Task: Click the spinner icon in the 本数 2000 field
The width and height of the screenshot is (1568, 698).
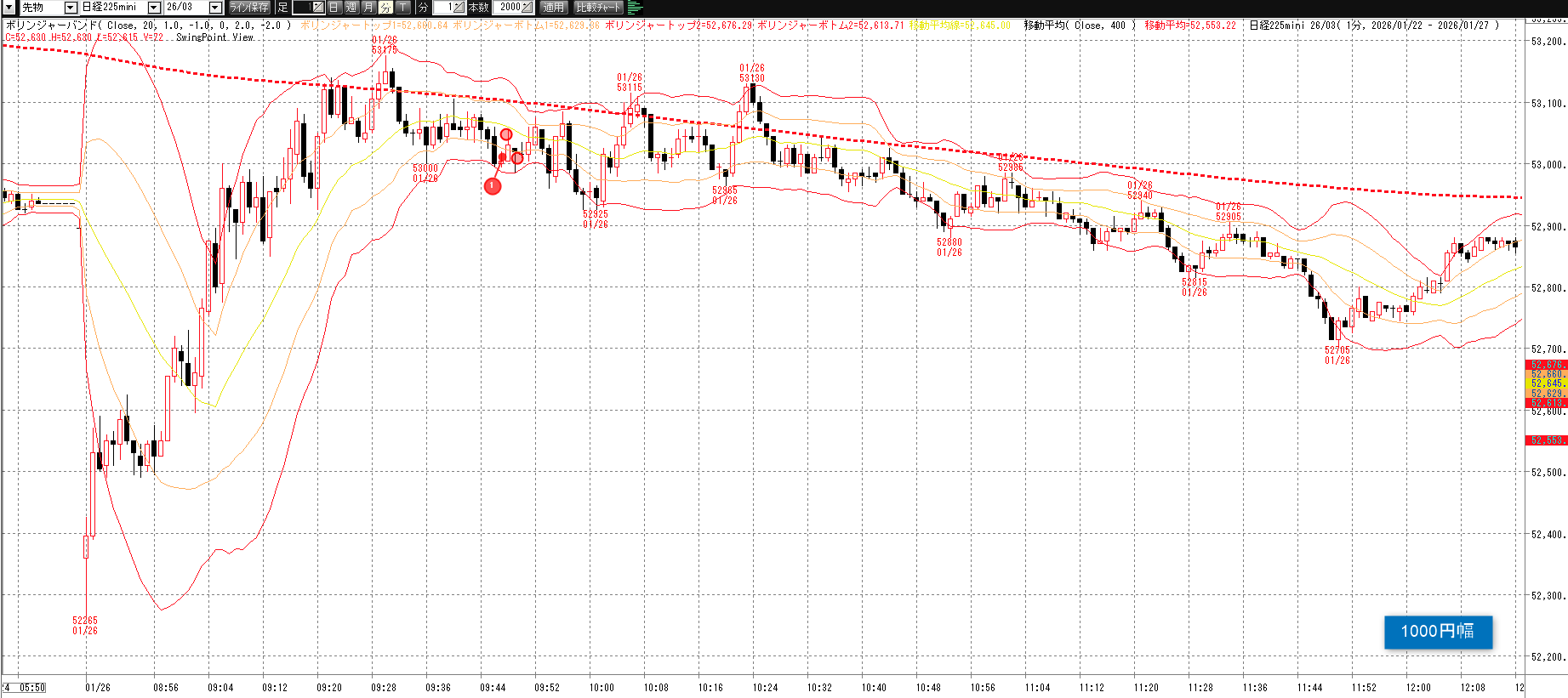Action: [x=527, y=8]
